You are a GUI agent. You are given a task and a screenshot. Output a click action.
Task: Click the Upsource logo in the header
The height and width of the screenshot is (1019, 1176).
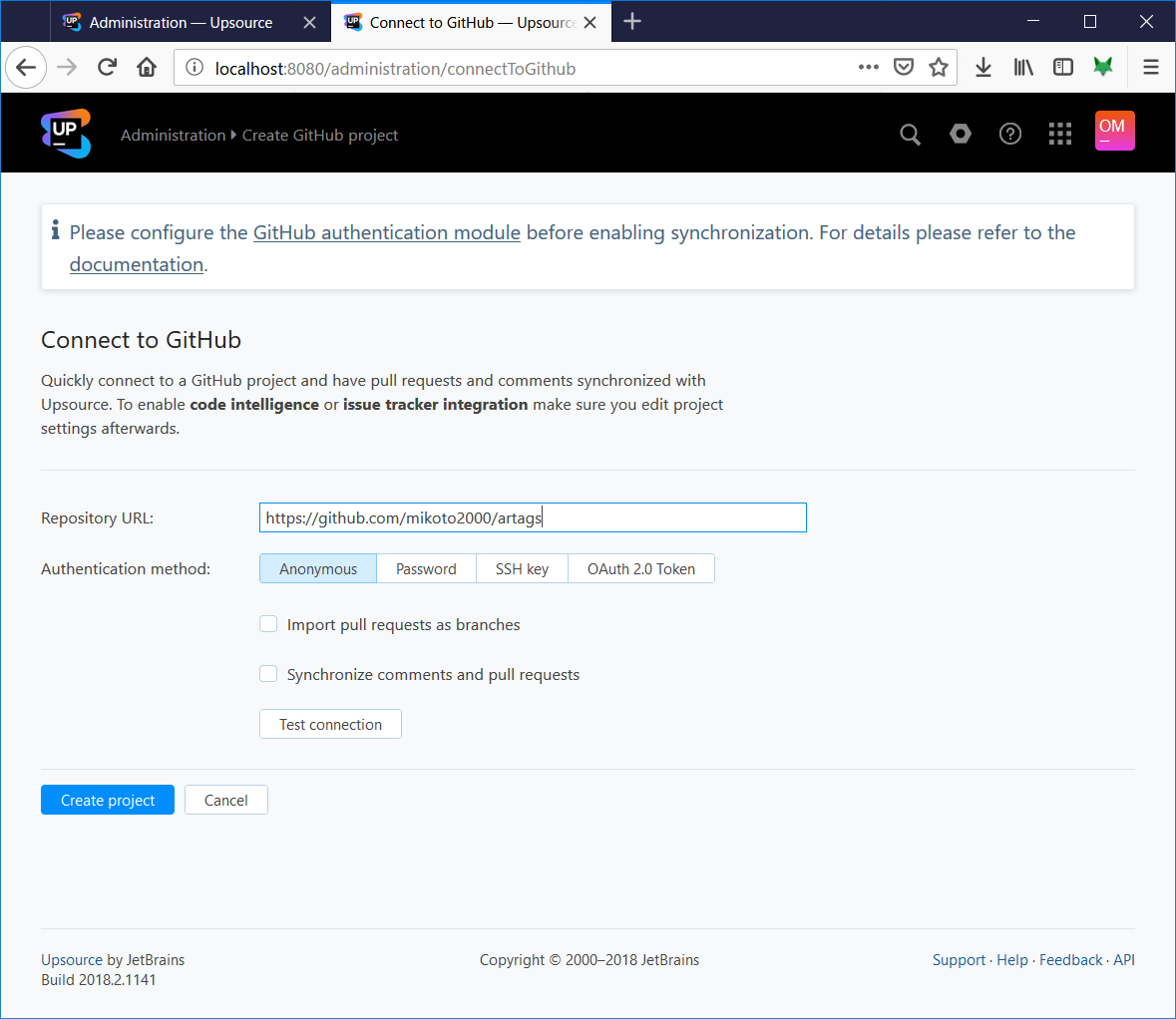coord(64,132)
